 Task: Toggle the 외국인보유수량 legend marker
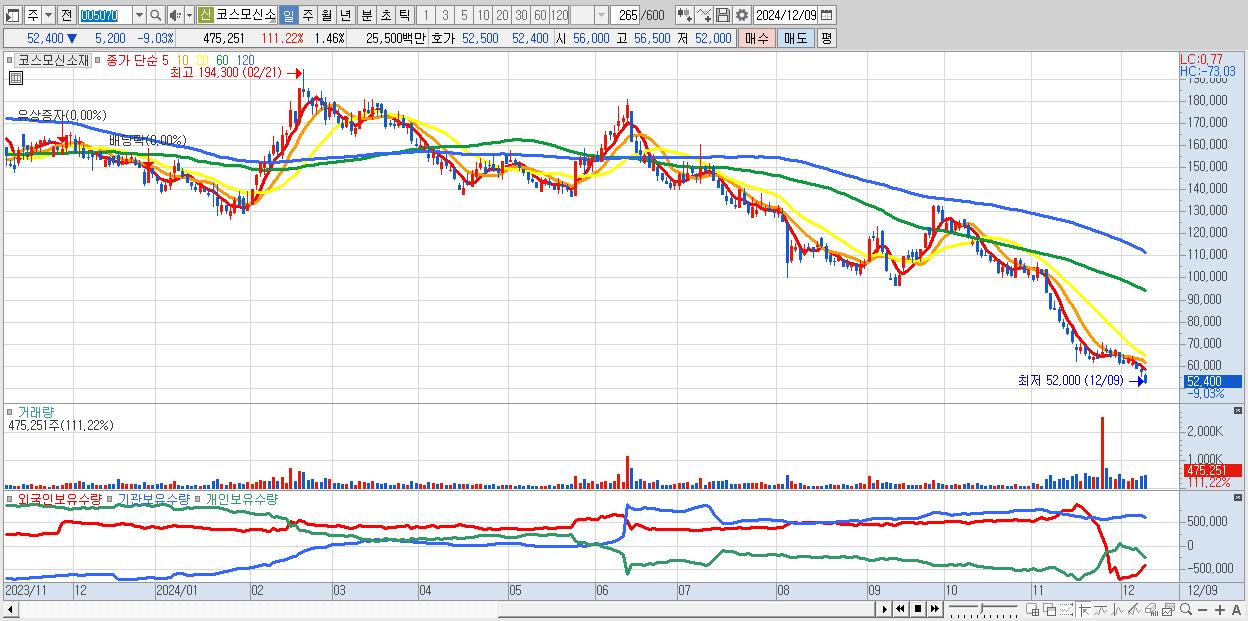point(9,498)
